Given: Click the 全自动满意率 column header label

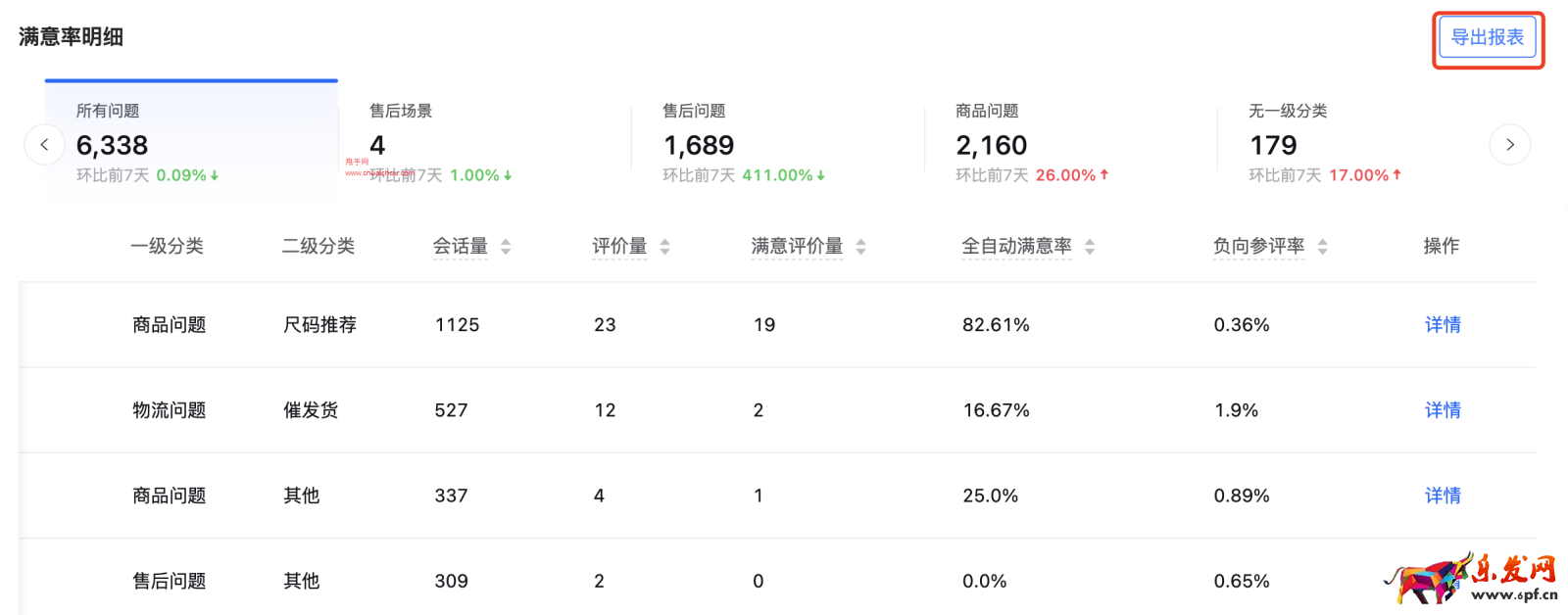Looking at the screenshot, I should (1016, 247).
